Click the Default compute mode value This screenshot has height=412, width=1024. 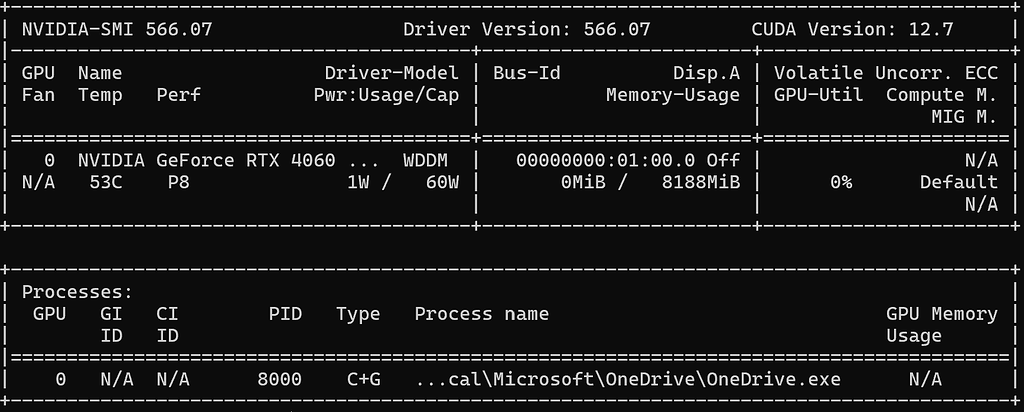(959, 182)
